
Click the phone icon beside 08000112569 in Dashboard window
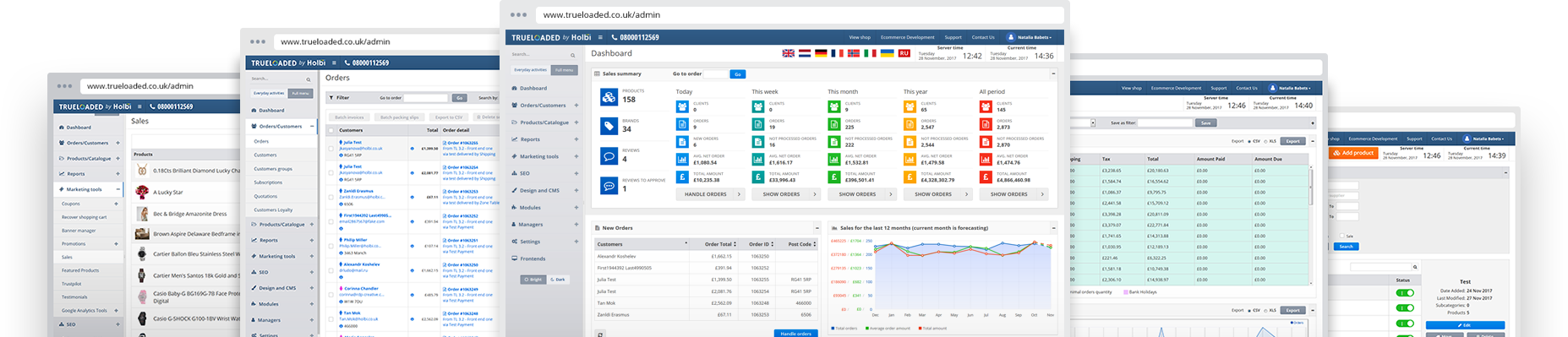point(615,37)
